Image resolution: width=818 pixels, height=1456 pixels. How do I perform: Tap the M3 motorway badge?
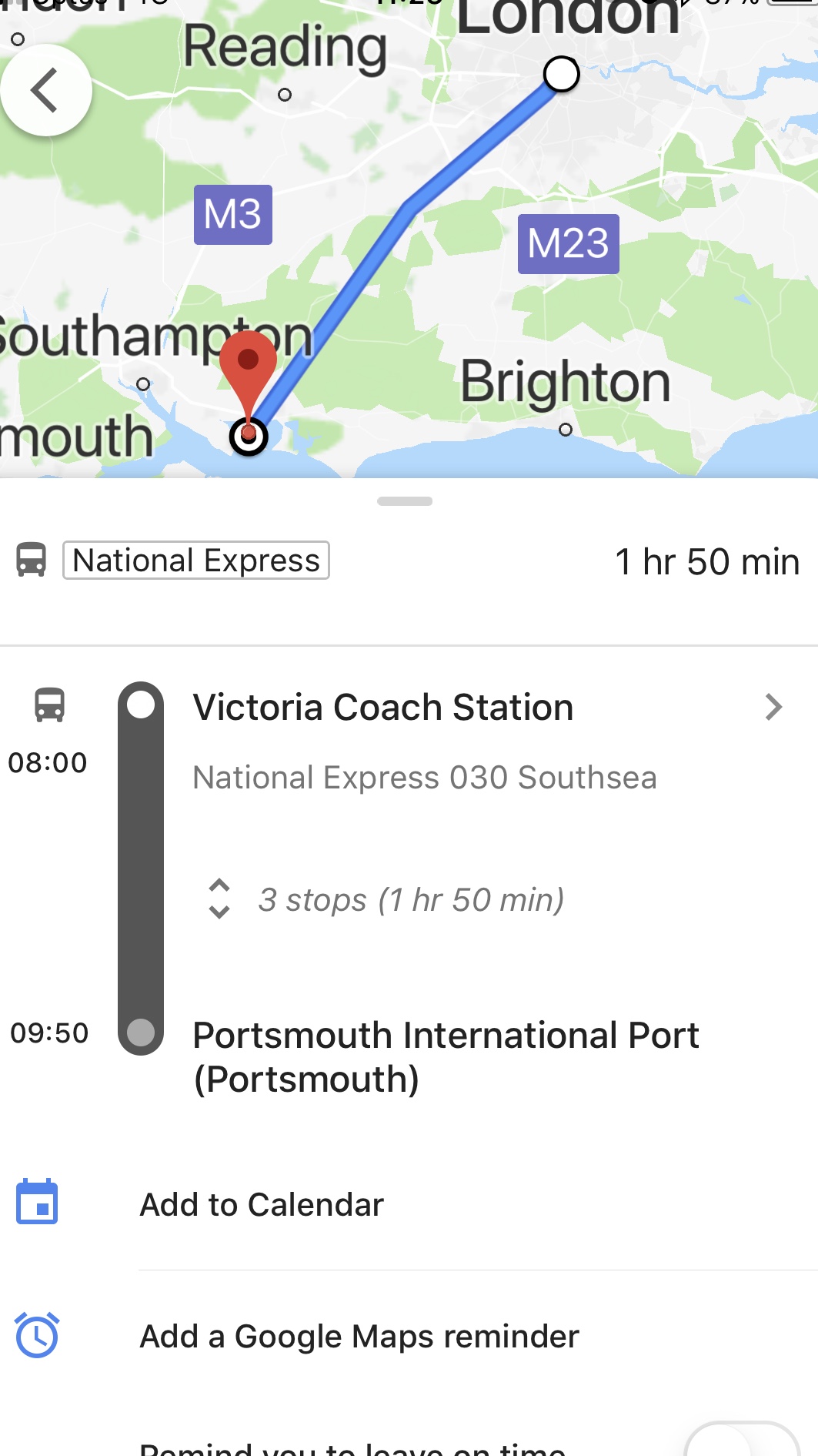click(232, 215)
